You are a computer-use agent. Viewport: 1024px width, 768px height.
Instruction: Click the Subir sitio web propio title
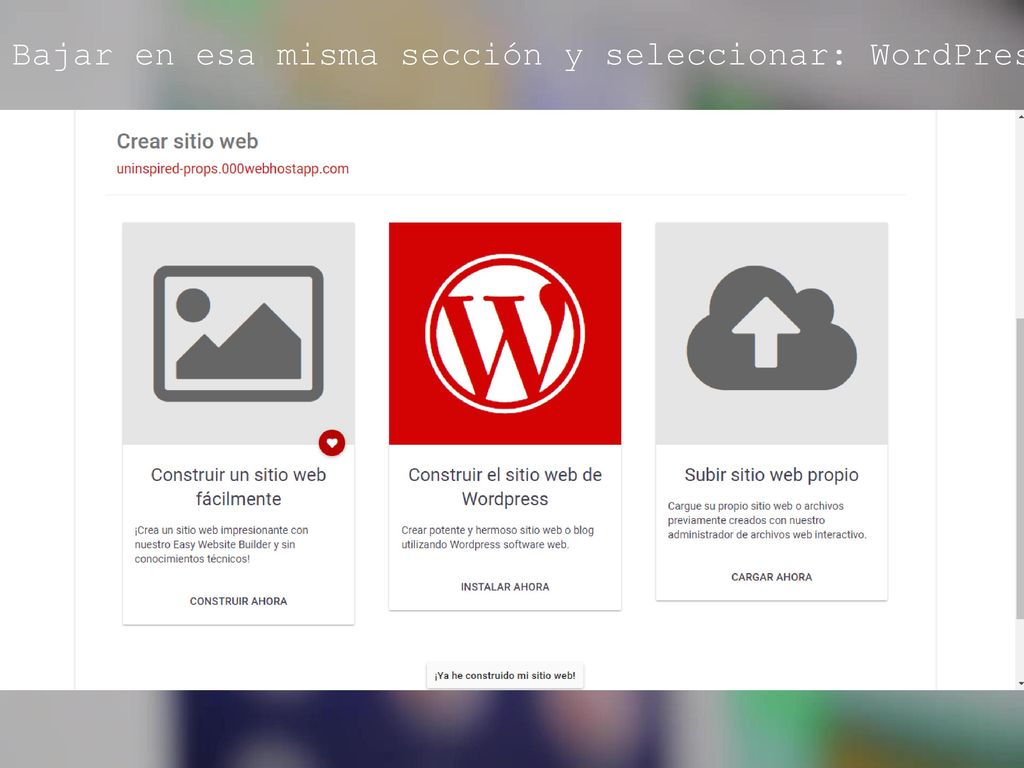(771, 475)
